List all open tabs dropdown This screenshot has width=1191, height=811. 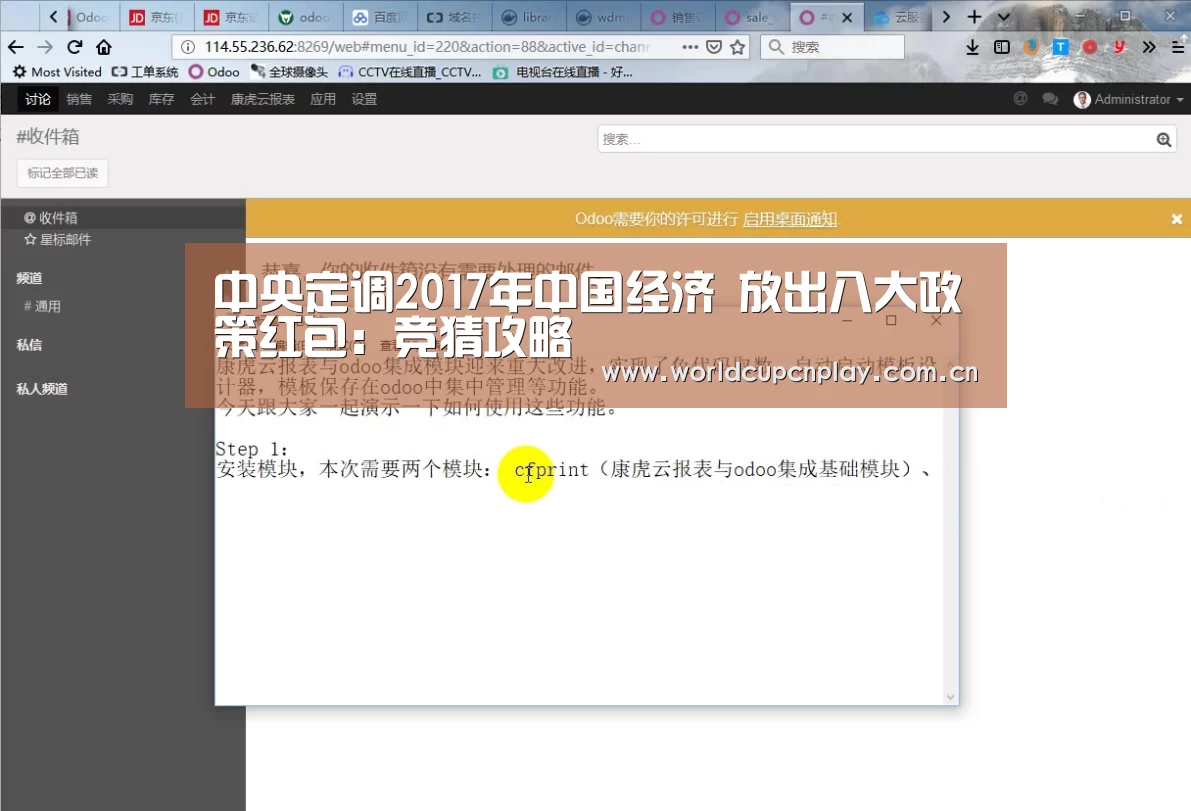pyautogui.click(x=1003, y=17)
